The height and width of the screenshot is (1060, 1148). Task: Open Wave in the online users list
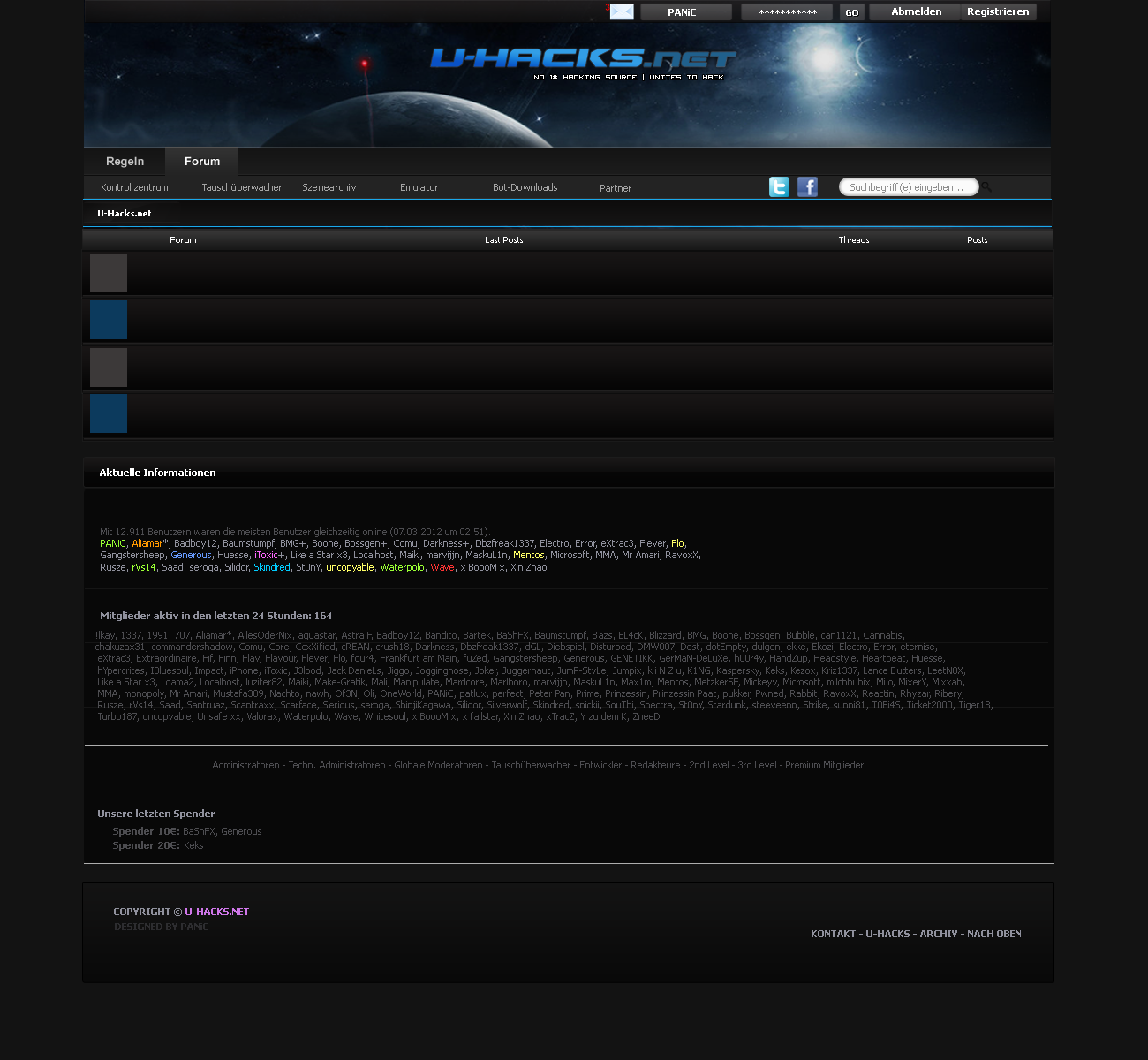(x=442, y=567)
